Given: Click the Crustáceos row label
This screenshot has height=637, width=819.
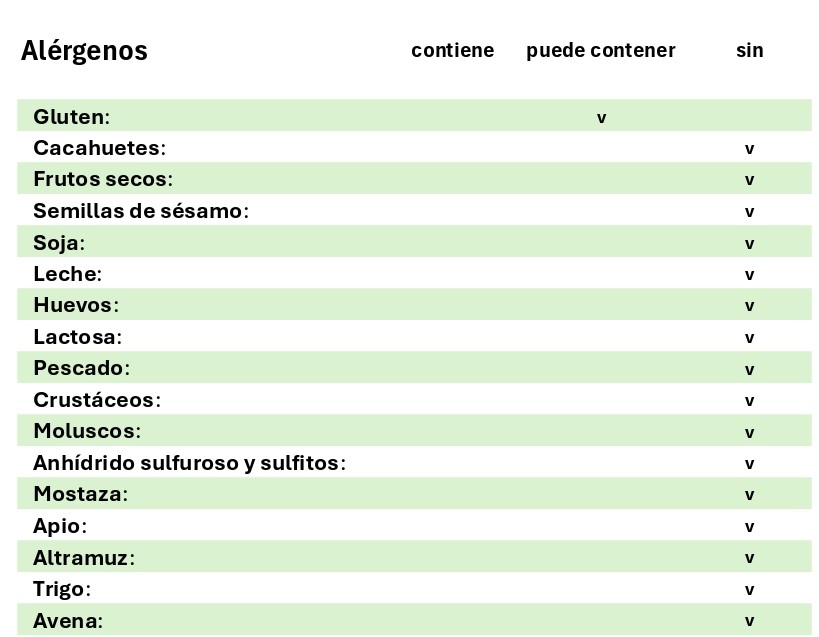Looking at the screenshot, I should point(96,400).
